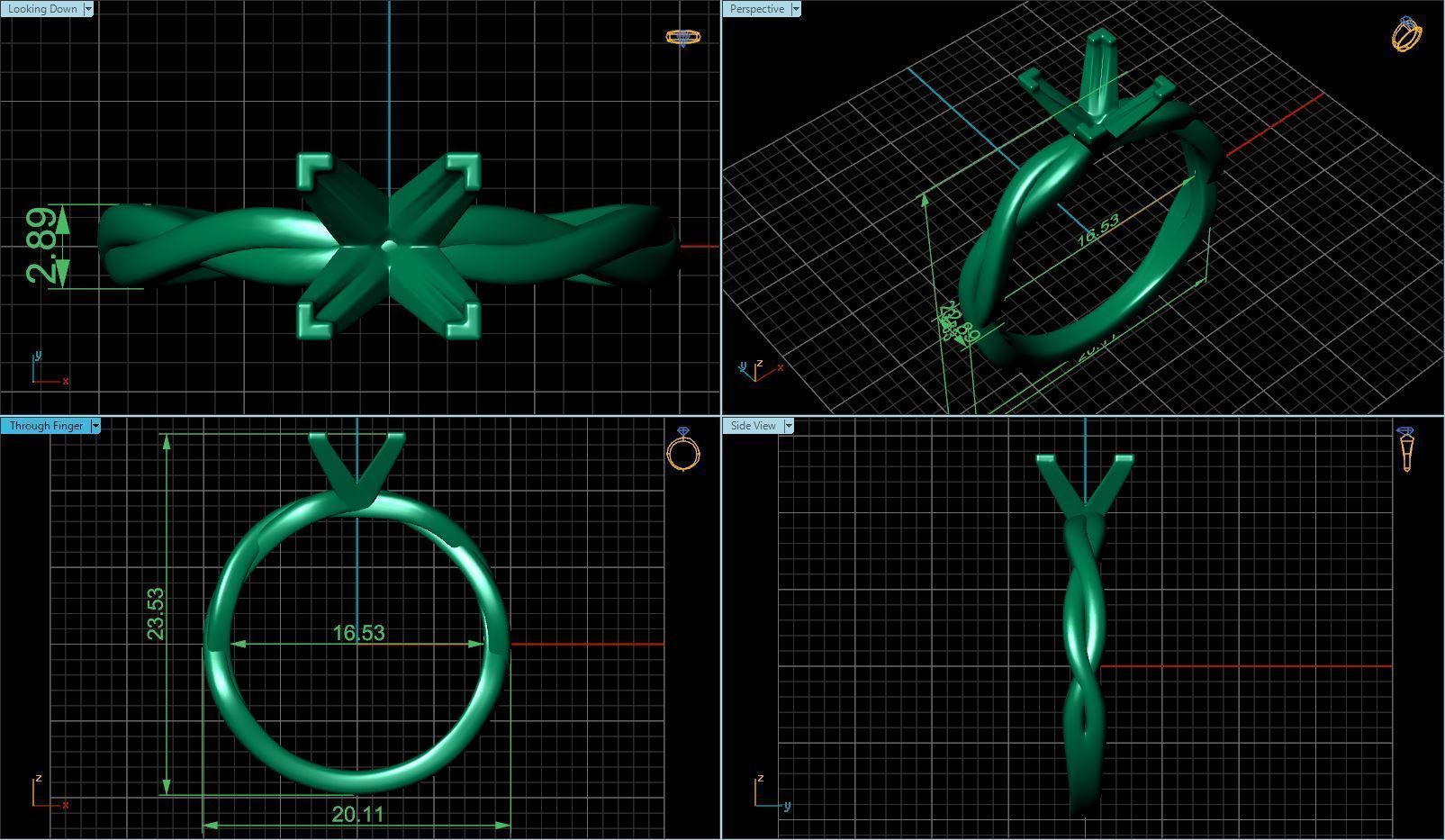This screenshot has height=840, width=1445.
Task: Open the Through Finger viewport dropdown arrow
Action: coord(95,426)
